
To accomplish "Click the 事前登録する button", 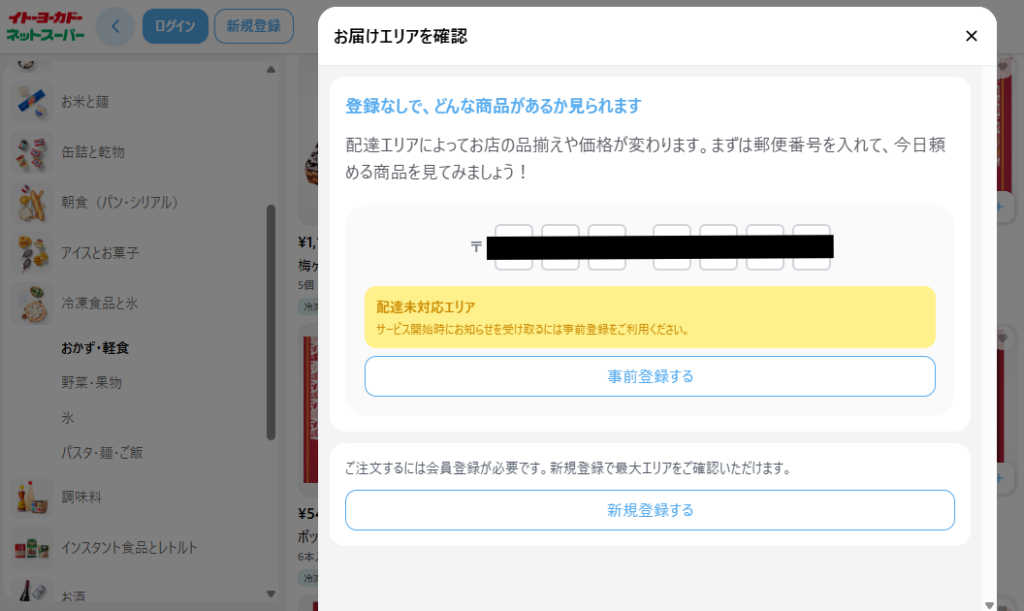I will pyautogui.click(x=650, y=376).
